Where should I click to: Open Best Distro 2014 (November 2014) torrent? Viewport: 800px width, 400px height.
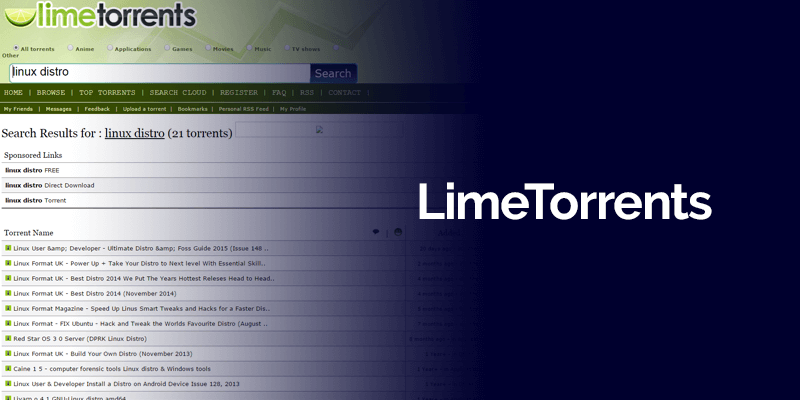click(95, 294)
